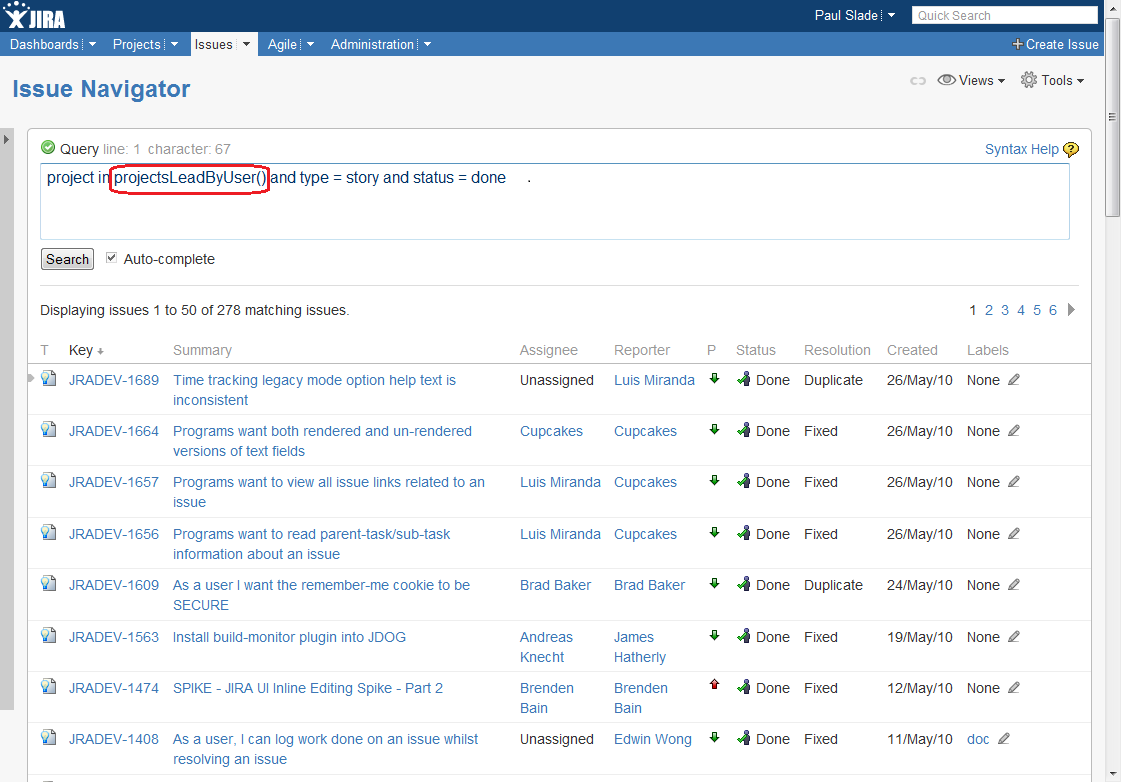Click the green query valid checkmark icon
Viewport: 1121px width, 782px height.
(x=48, y=147)
